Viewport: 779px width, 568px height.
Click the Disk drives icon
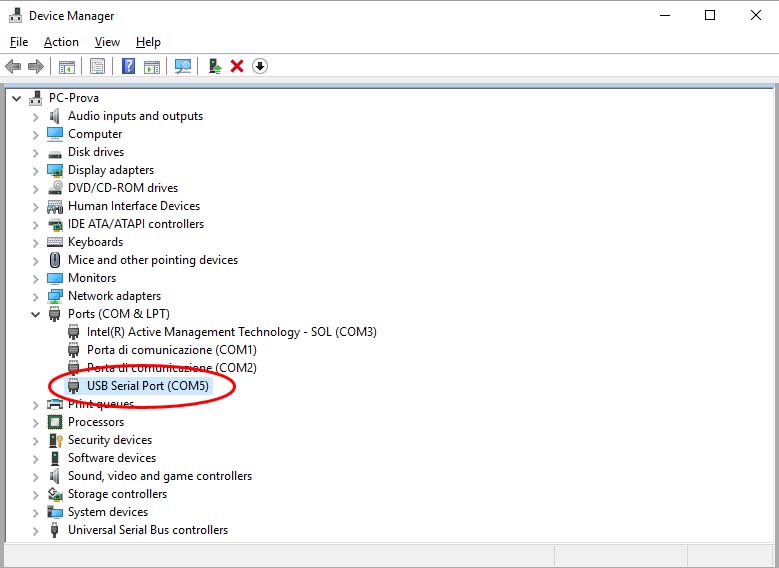[x=55, y=154]
